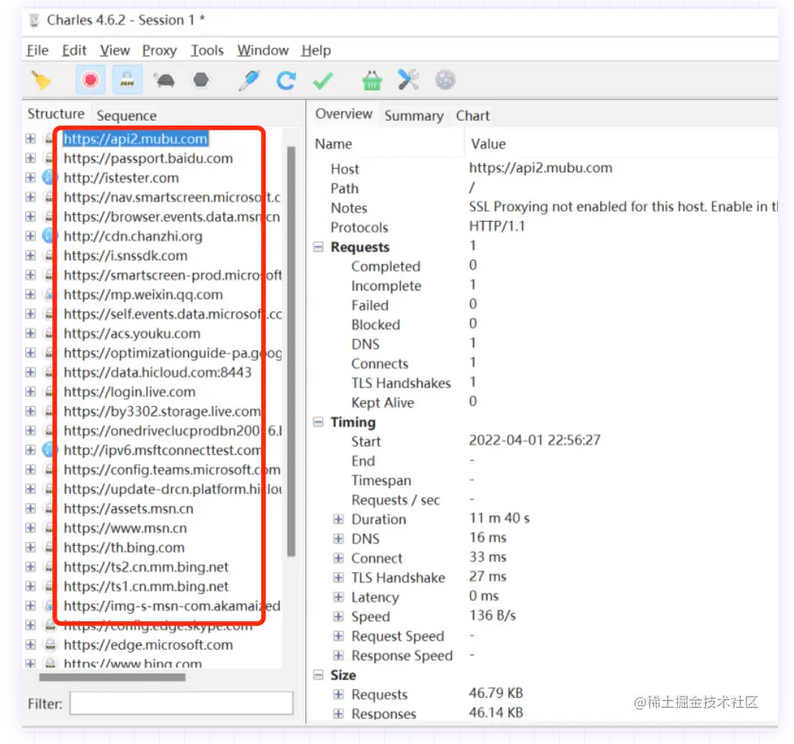Select https://data.hicloud.com:8443 in the tree
This screenshot has height=744, width=794.
click(x=157, y=373)
